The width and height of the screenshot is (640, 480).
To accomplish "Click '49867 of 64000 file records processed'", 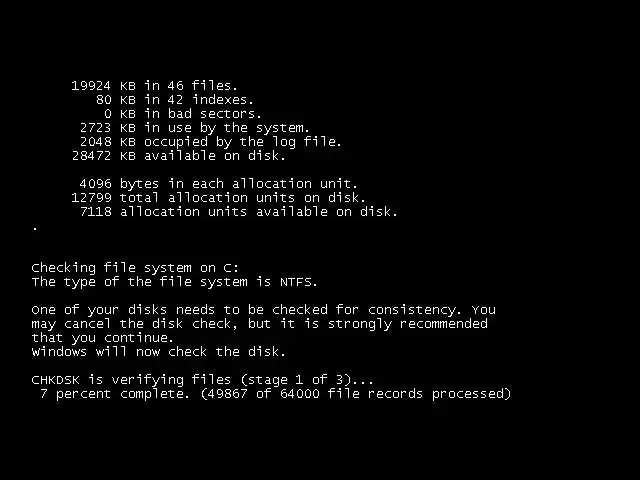I will pos(356,394).
